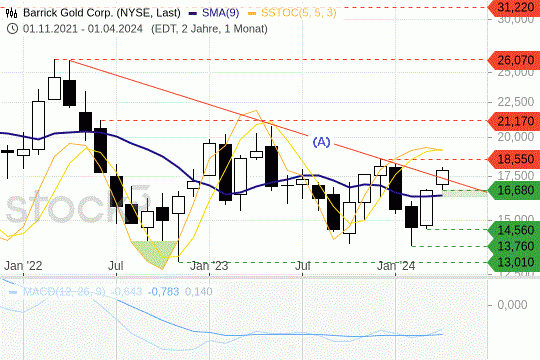Select the red 21,170 resistance tag

pos(514,121)
